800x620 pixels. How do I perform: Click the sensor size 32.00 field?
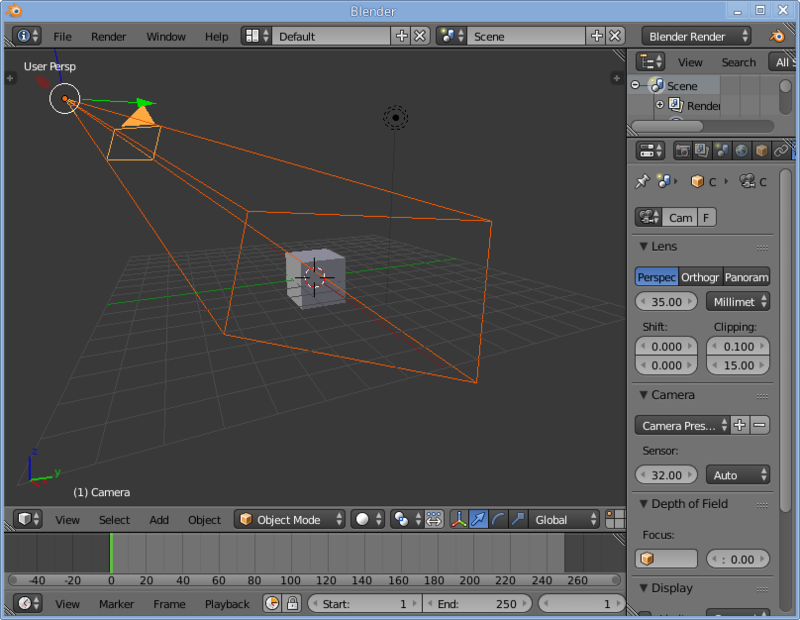[666, 475]
